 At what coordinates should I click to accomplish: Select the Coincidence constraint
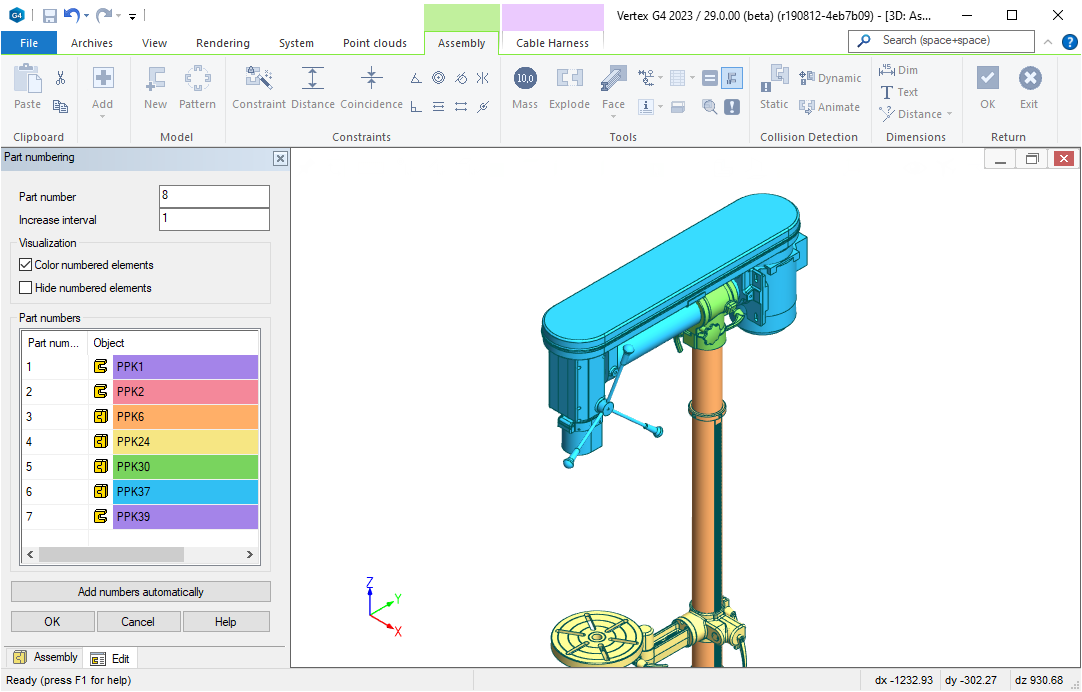pos(371,79)
